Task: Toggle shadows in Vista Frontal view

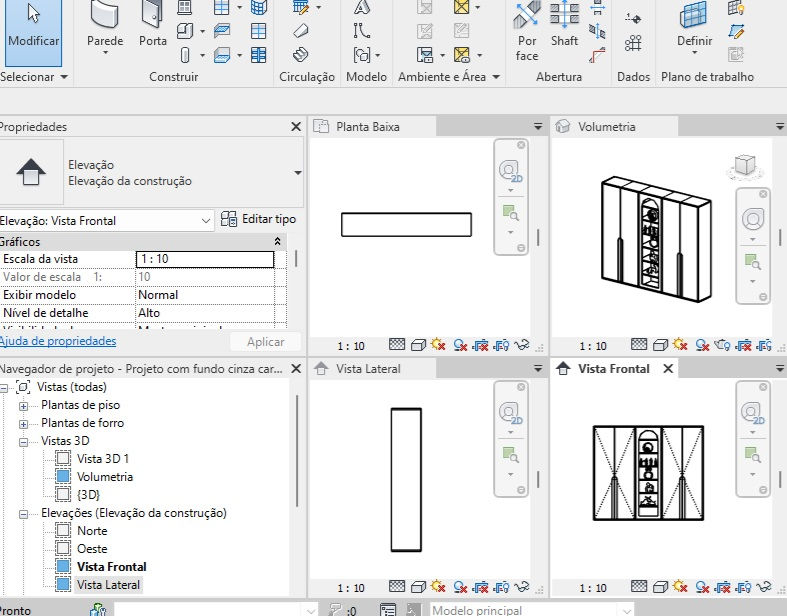Action: coord(702,587)
